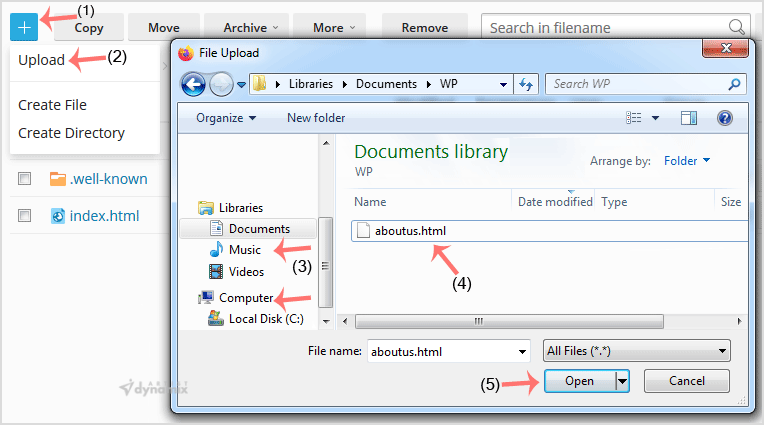Screen dimensions: 764x425
Task: Open the Organize dropdown menu
Action: pyautogui.click(x=226, y=118)
